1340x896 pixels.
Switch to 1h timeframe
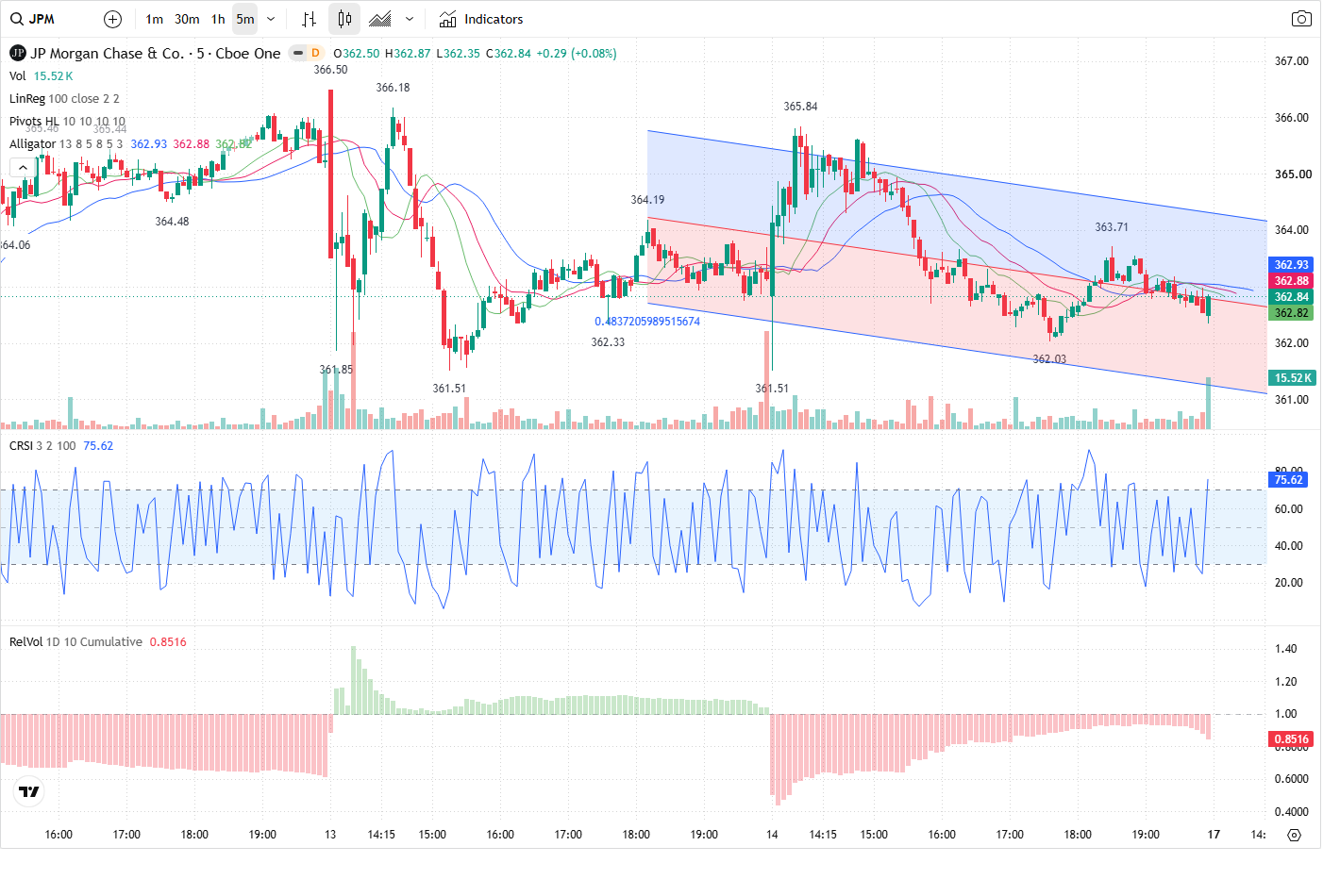(218, 19)
